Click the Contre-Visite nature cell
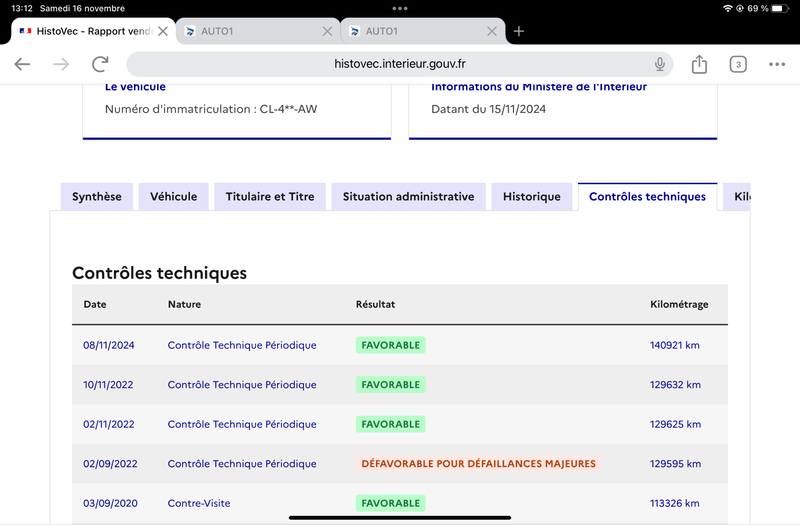The image size is (800, 525). [199, 503]
